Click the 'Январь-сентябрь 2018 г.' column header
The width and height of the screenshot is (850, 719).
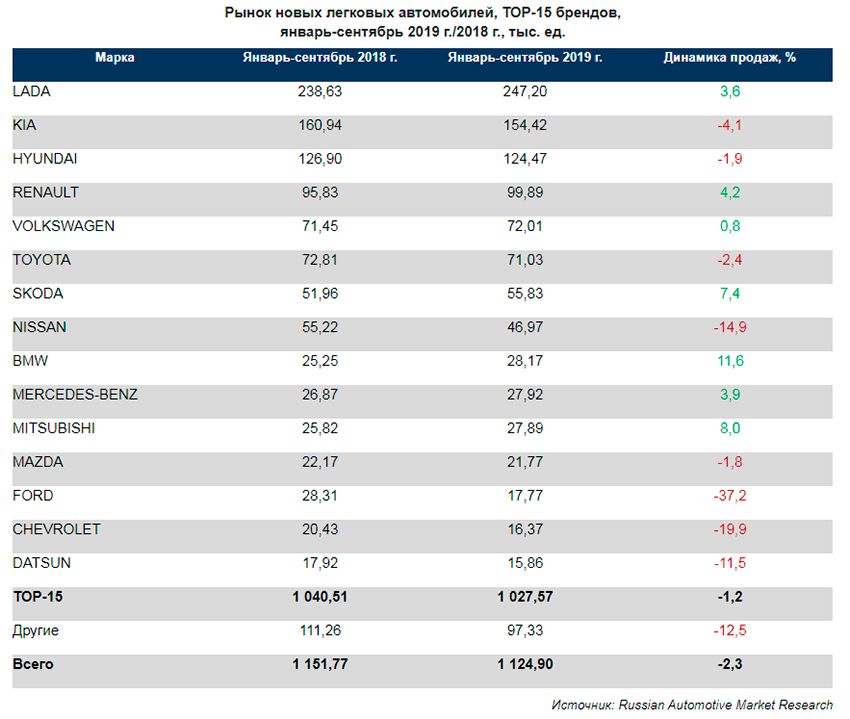tap(320, 57)
